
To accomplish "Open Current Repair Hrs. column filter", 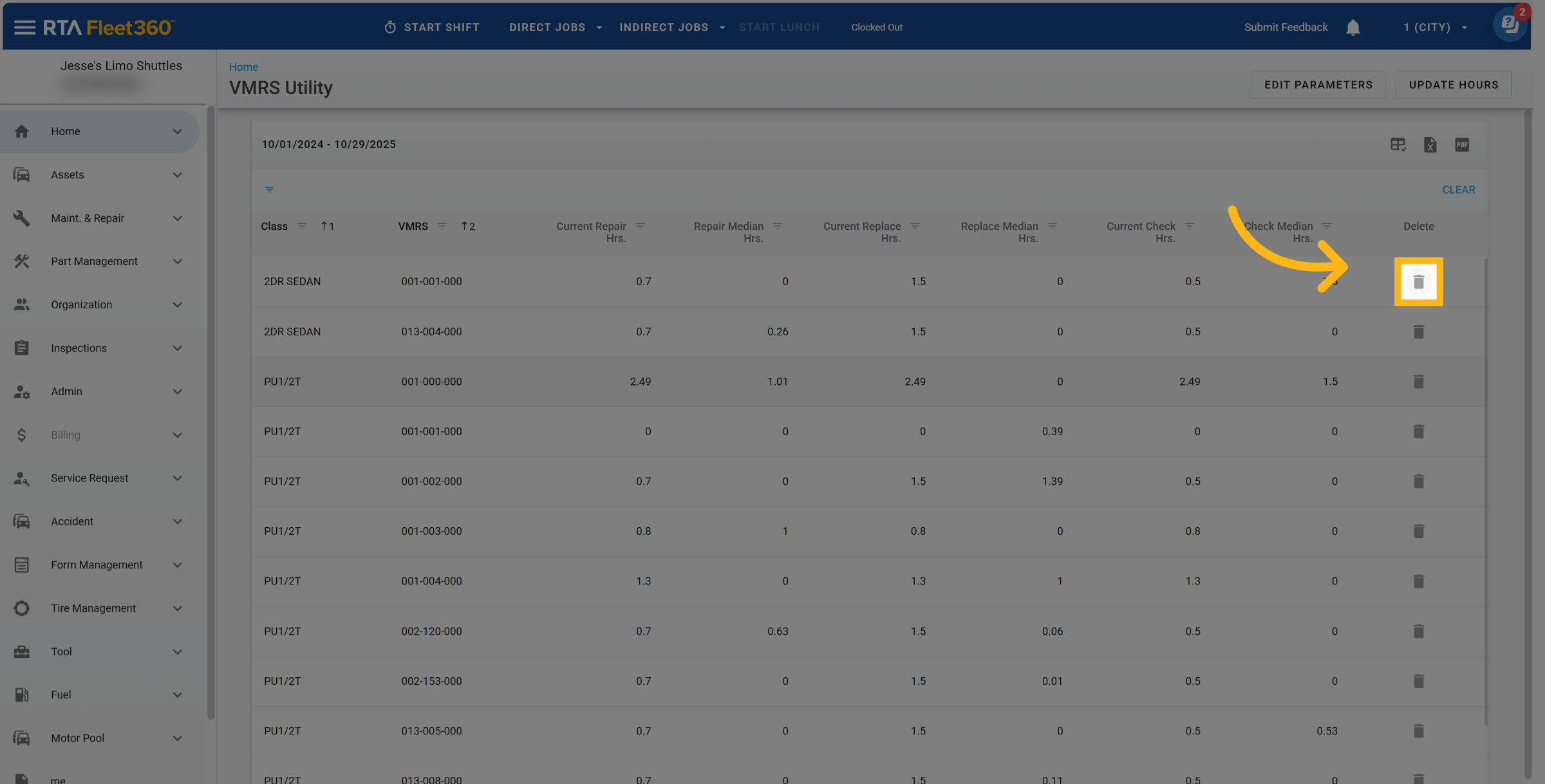I will 641,227.
